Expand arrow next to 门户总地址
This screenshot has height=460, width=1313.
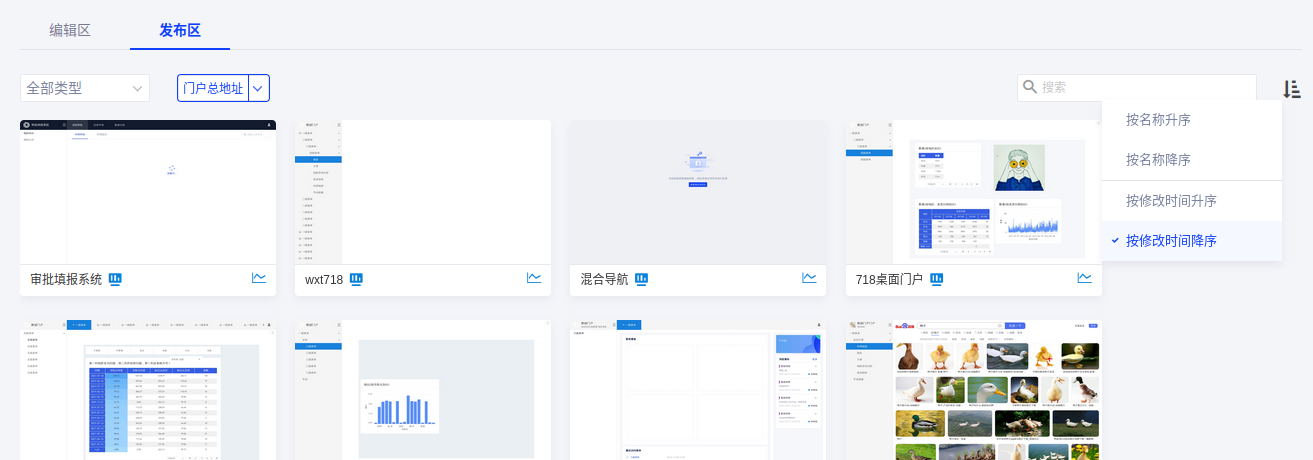pos(259,88)
